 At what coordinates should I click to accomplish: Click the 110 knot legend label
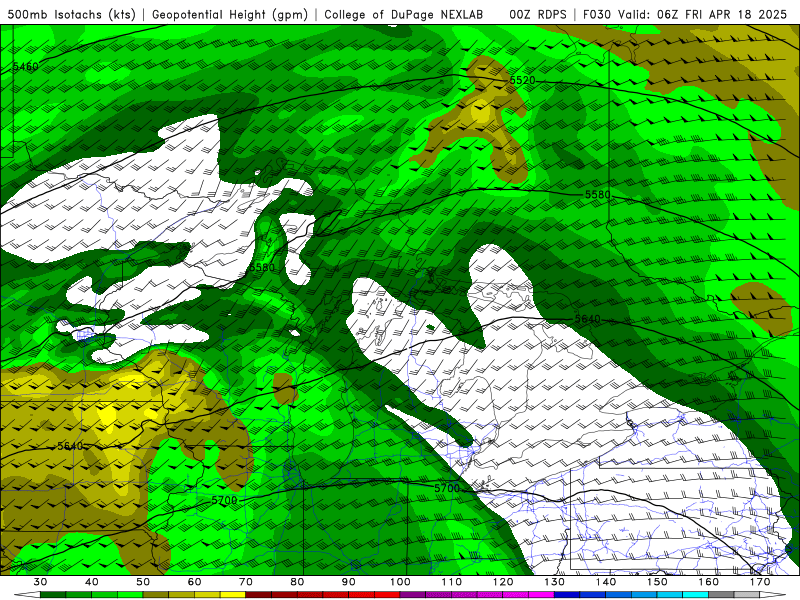[452, 582]
